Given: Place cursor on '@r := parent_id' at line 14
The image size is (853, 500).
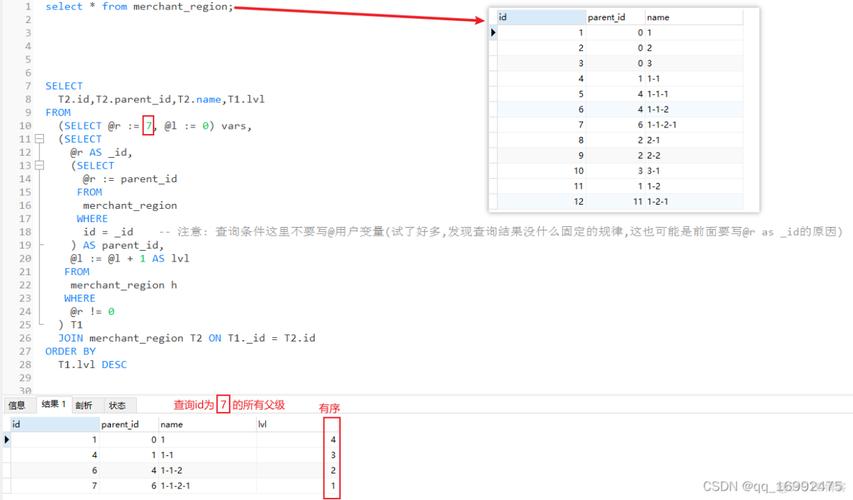Looking at the screenshot, I should click(x=129, y=179).
